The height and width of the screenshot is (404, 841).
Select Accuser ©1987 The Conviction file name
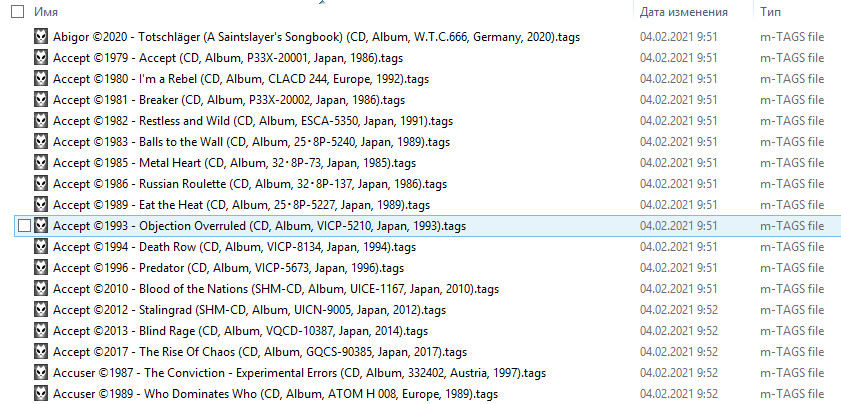click(x=299, y=373)
